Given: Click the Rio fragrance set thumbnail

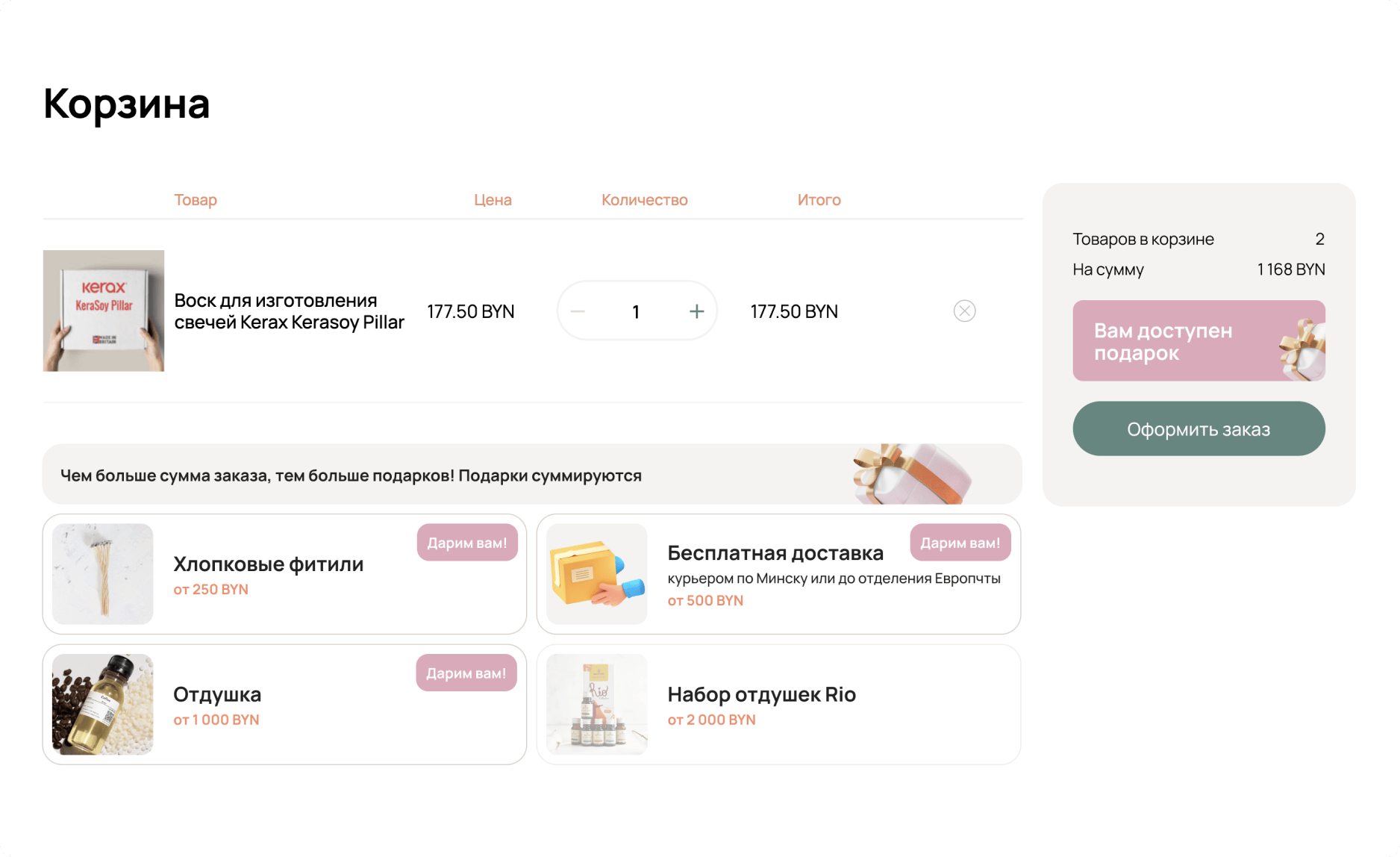Looking at the screenshot, I should (x=597, y=705).
